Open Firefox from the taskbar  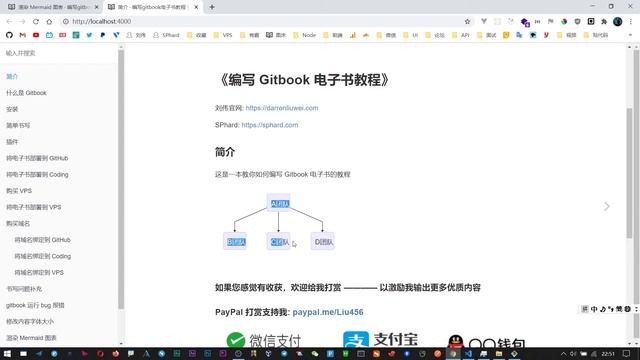[116, 353]
